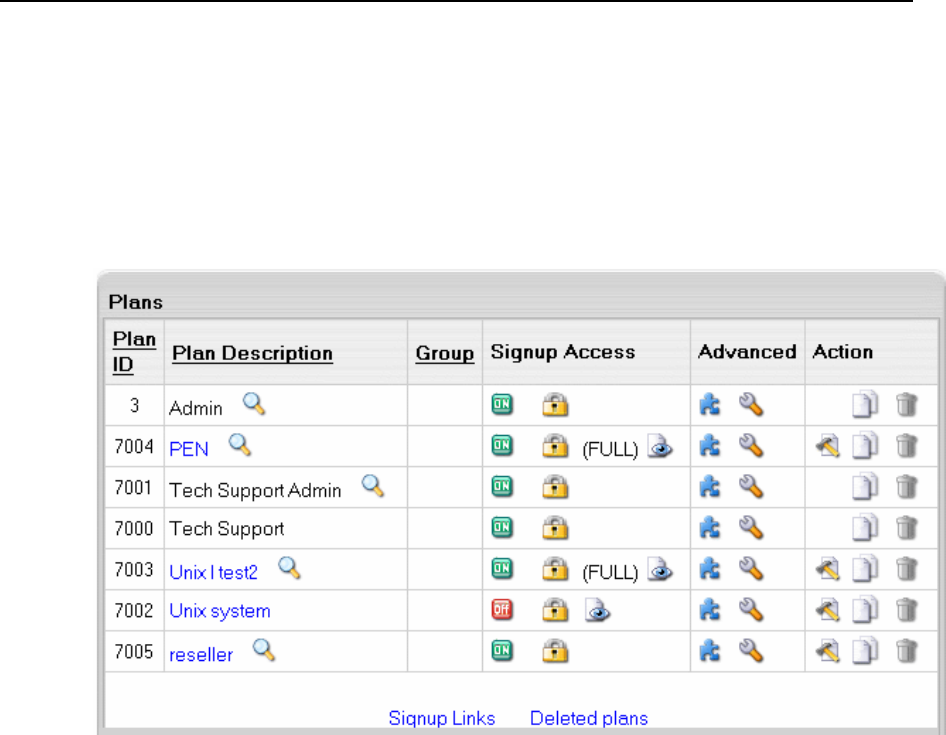Image resolution: width=946 pixels, height=735 pixels.
Task: Open the wrench settings icon for PEN plan
Action: pos(751,447)
